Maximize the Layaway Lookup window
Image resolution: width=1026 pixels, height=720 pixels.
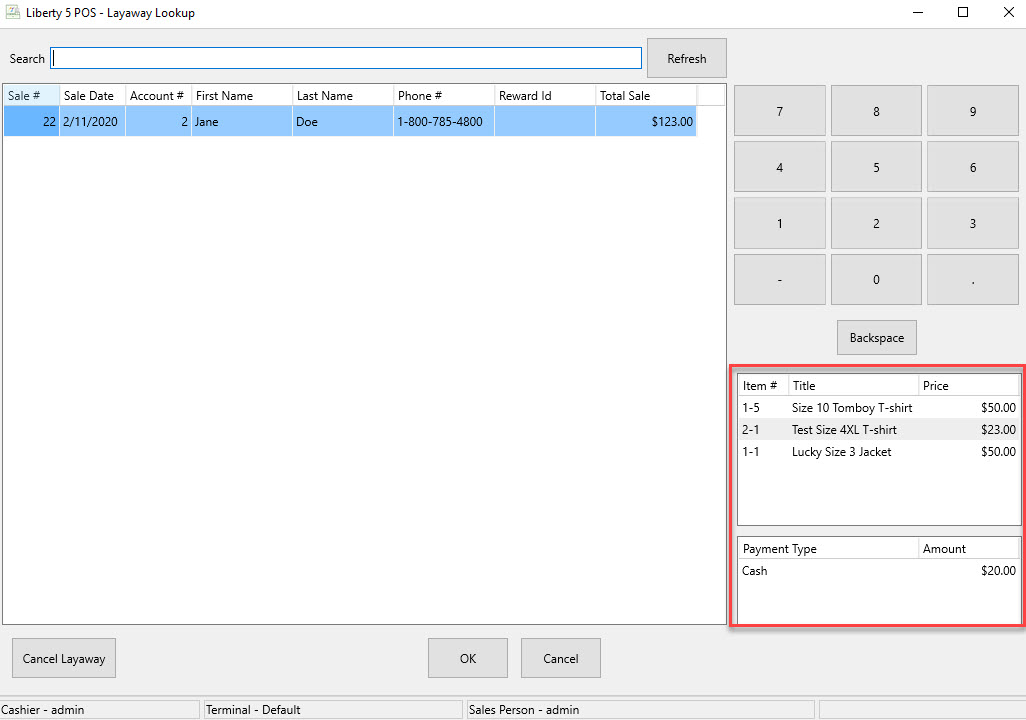[x=963, y=12]
